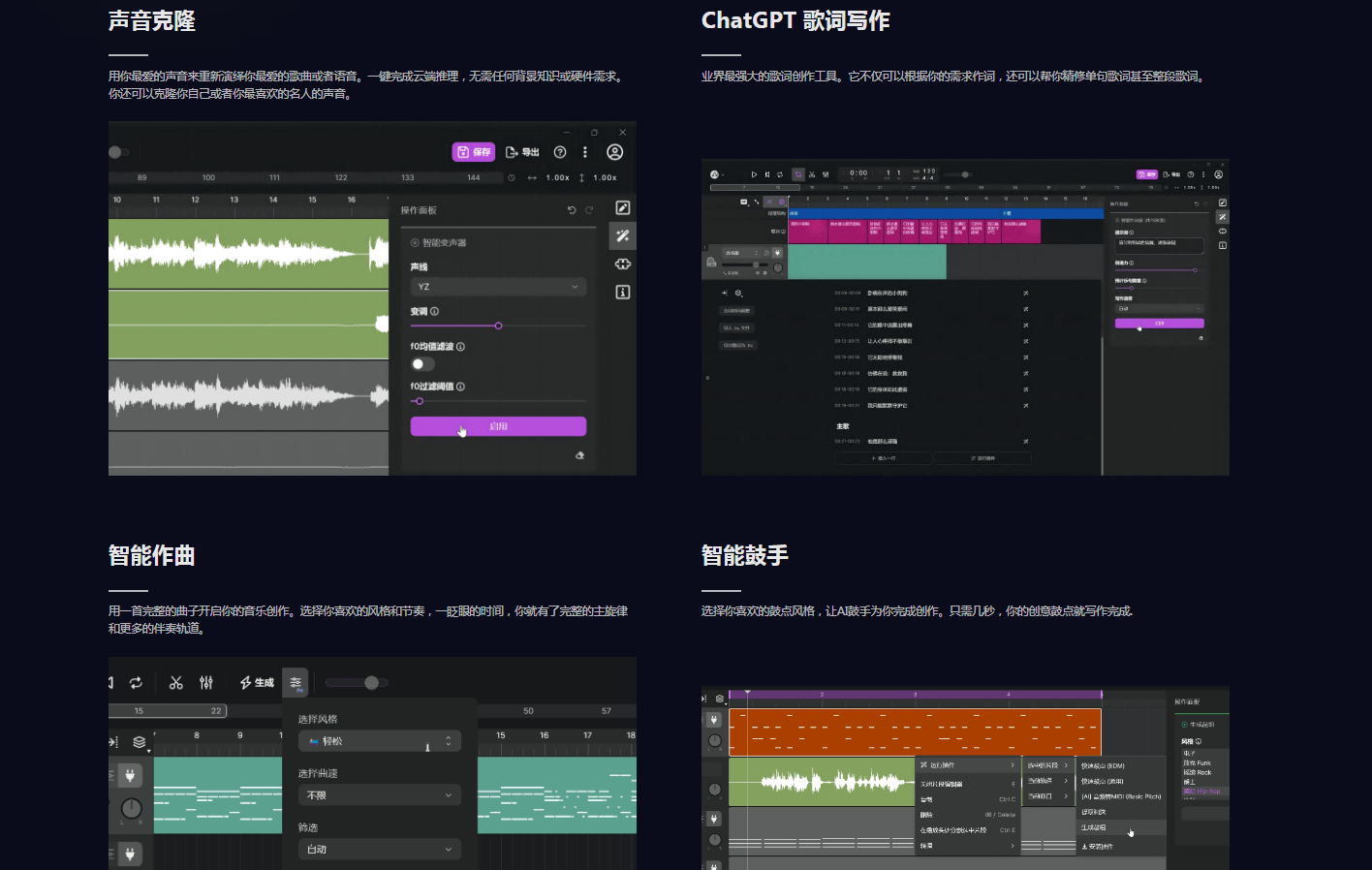Enable the f0均值滤波 toggle switch
Viewport: 1372px width, 870px height.
tap(421, 363)
